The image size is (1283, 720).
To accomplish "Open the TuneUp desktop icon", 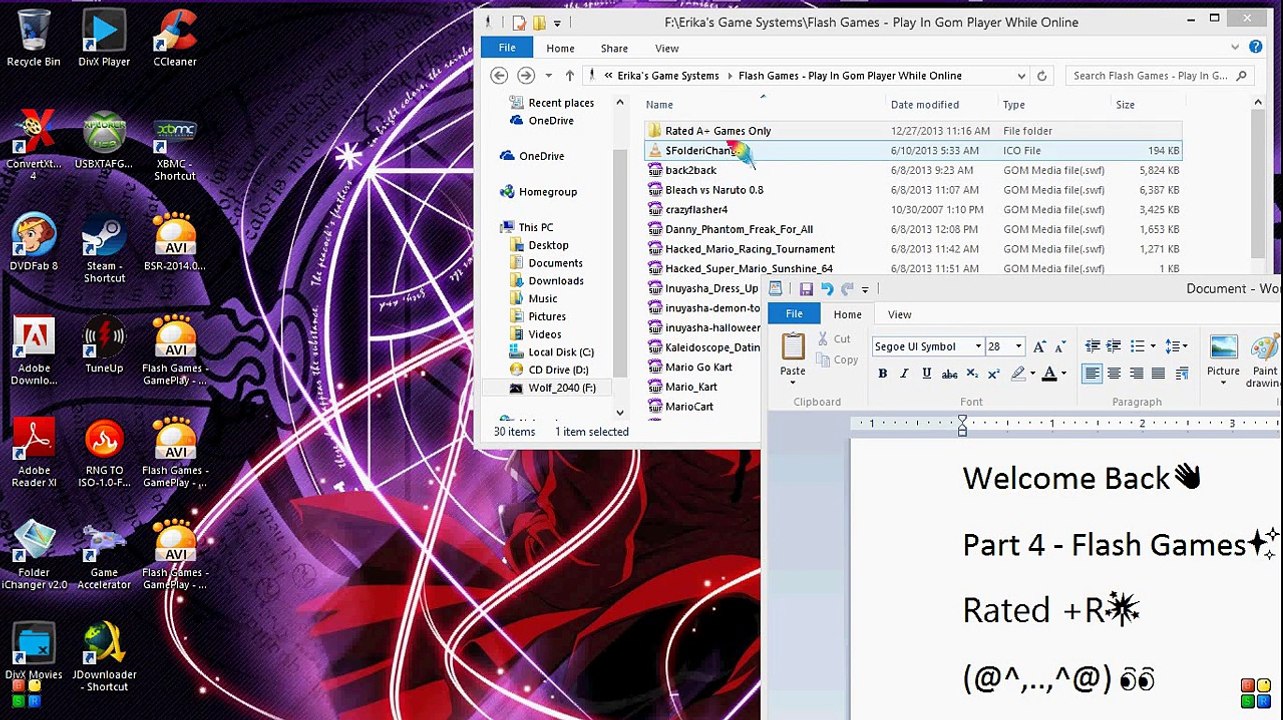I will (x=104, y=344).
